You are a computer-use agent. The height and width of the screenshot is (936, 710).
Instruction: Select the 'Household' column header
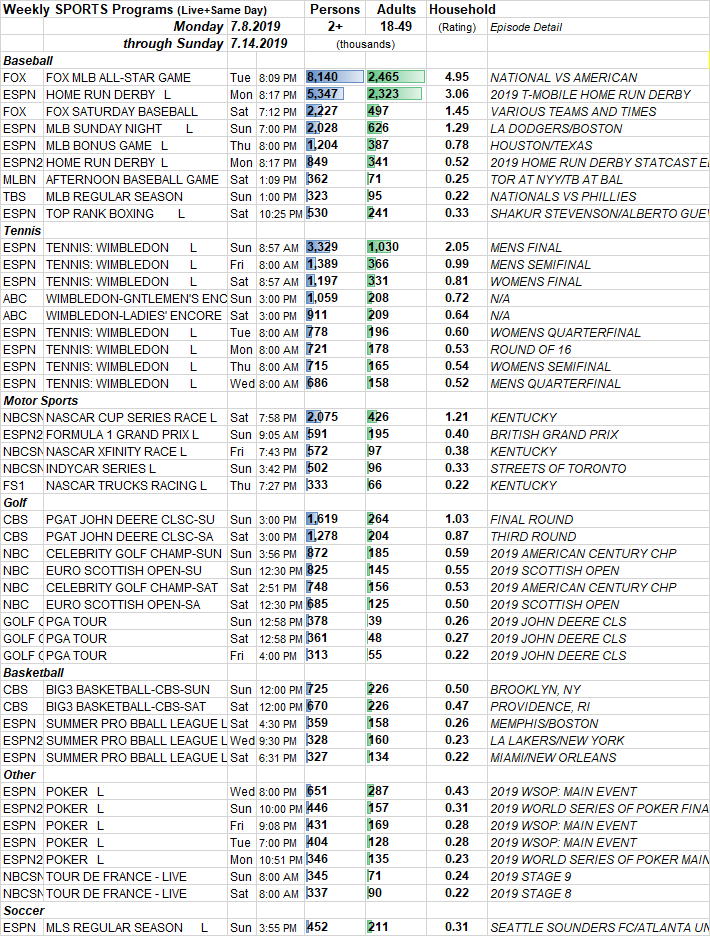pyautogui.click(x=462, y=10)
